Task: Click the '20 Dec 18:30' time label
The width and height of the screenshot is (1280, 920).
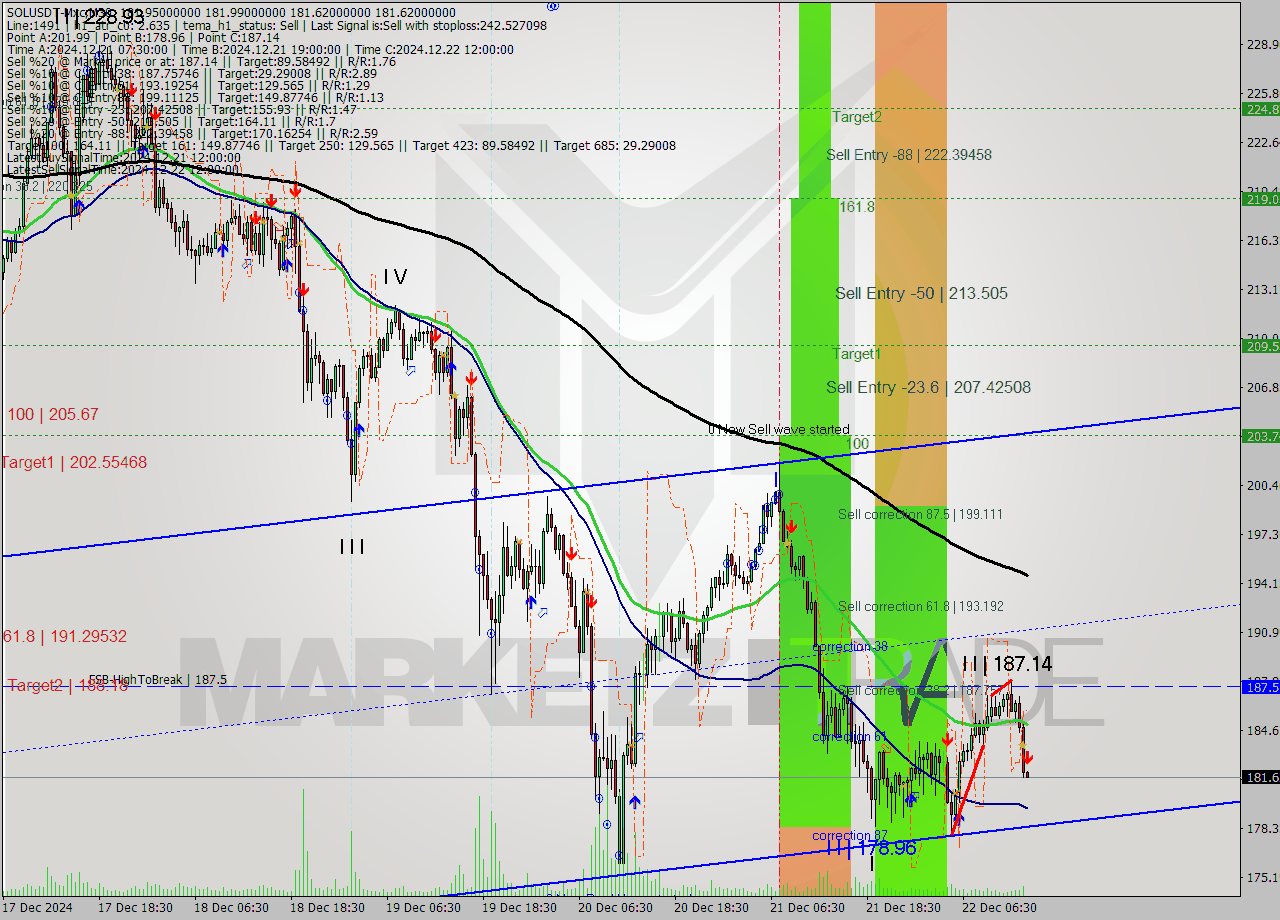Action: coord(712,907)
